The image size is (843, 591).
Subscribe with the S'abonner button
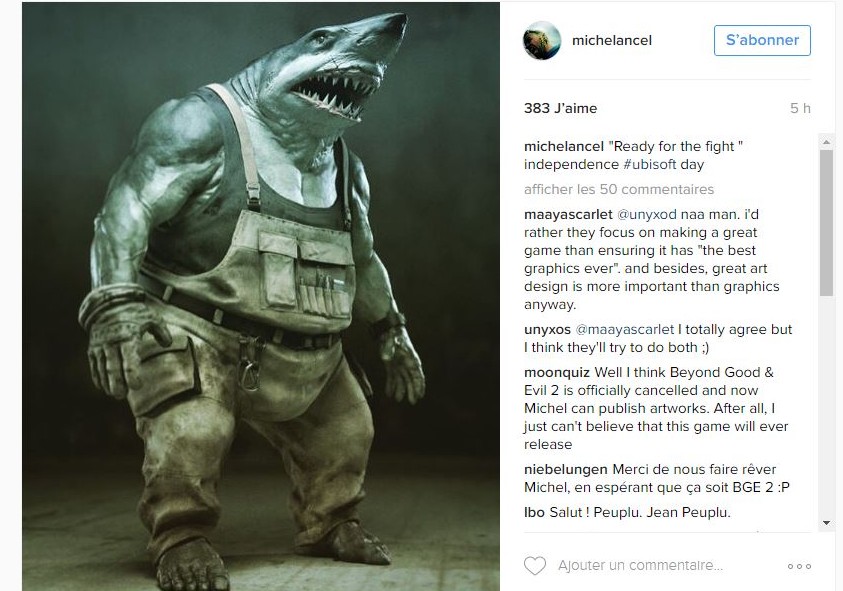(x=762, y=40)
